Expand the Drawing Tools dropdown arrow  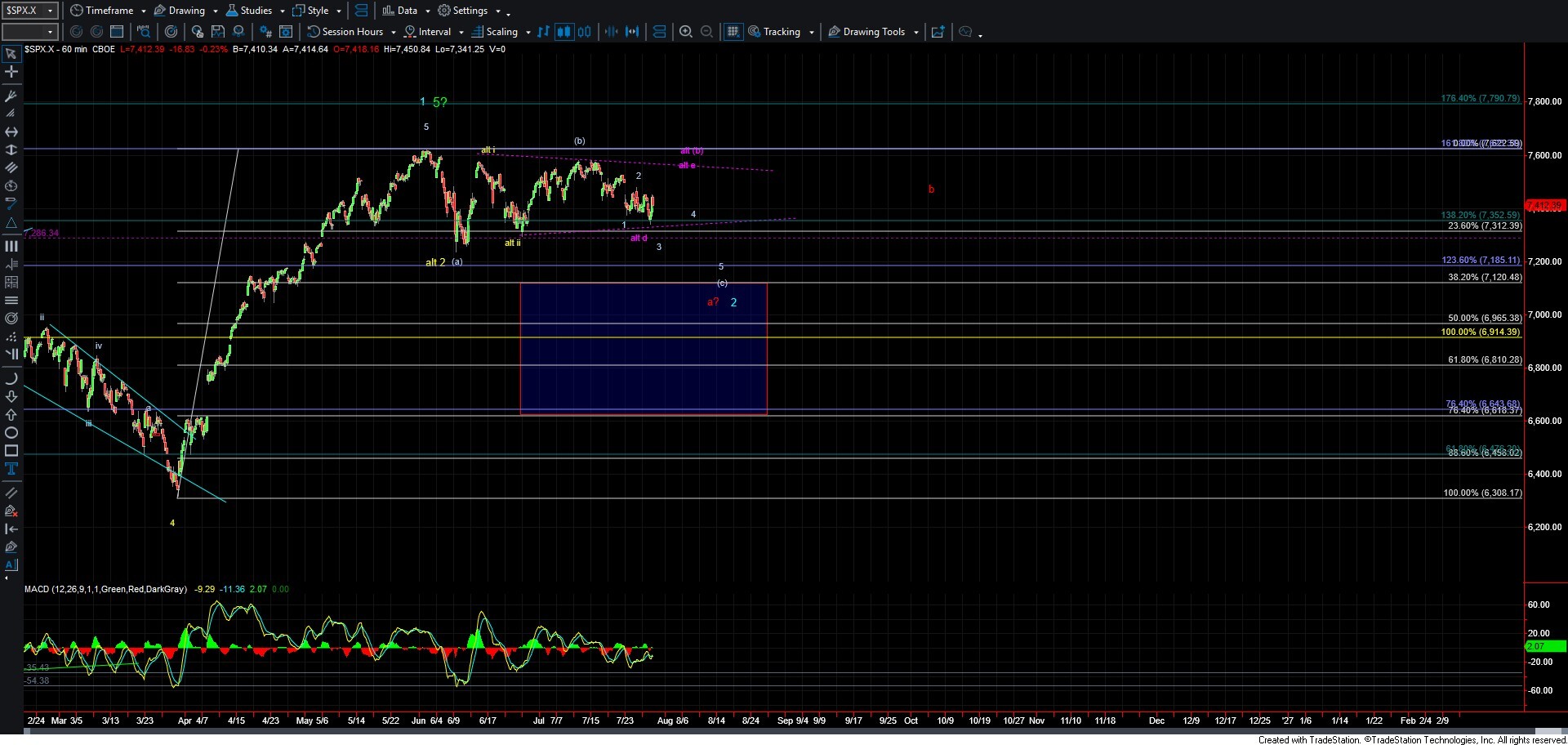point(916,33)
